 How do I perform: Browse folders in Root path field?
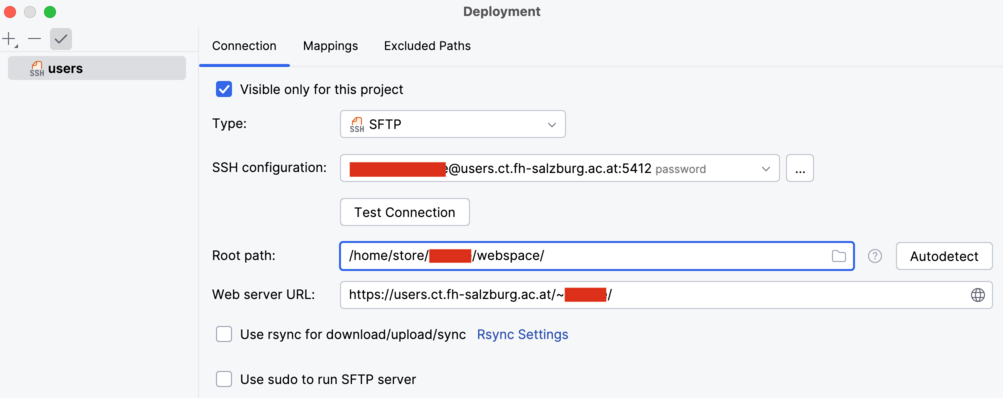[x=838, y=257]
